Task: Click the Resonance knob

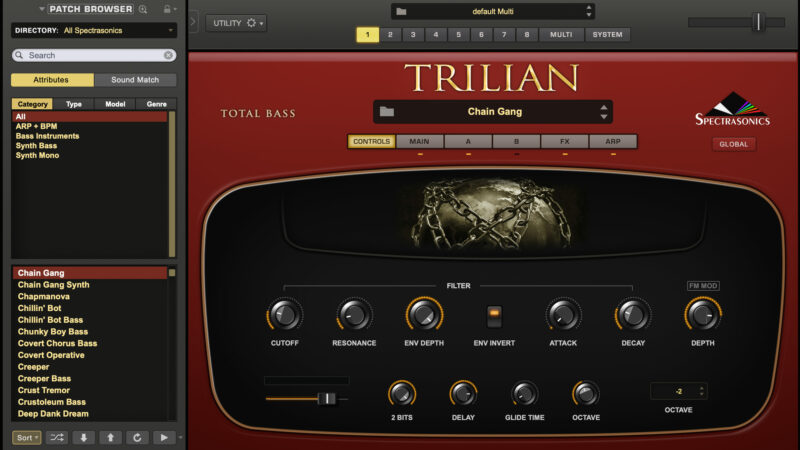Action: point(354,315)
